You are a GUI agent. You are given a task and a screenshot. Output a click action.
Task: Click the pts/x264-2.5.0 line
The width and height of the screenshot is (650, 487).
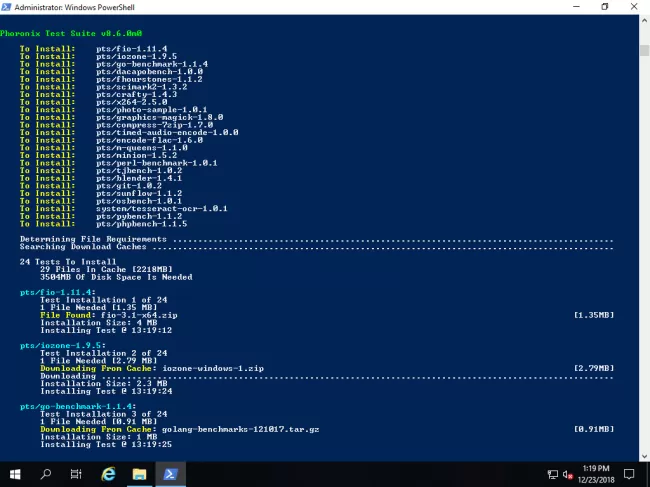pyautogui.click(x=94, y=102)
